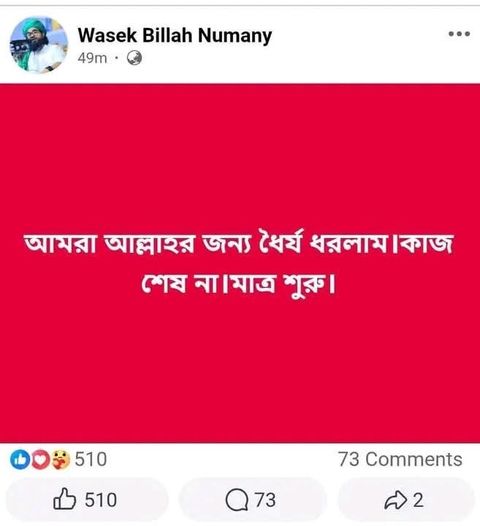This screenshot has width=480, height=526.
Task: Tap the thumbs-up Like button
Action: pos(87,499)
